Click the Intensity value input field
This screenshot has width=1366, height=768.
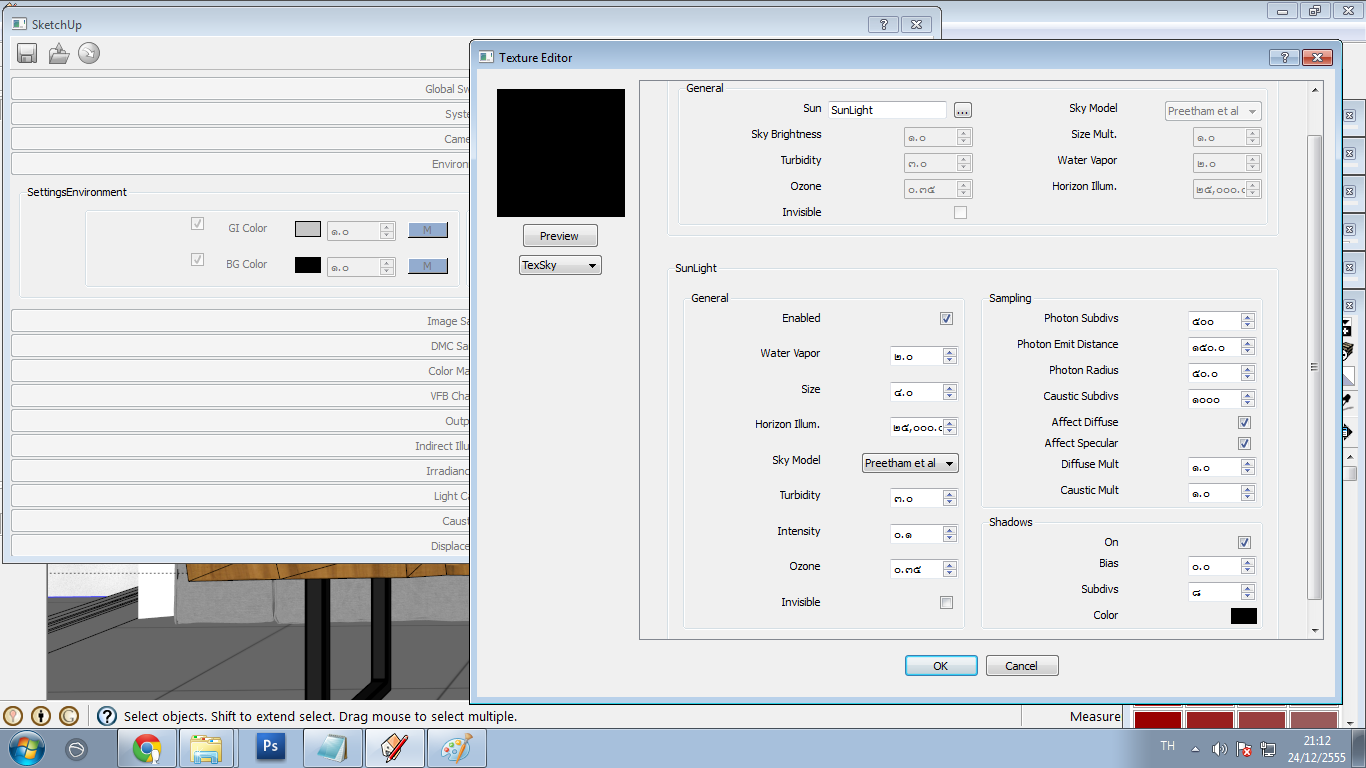pos(916,535)
